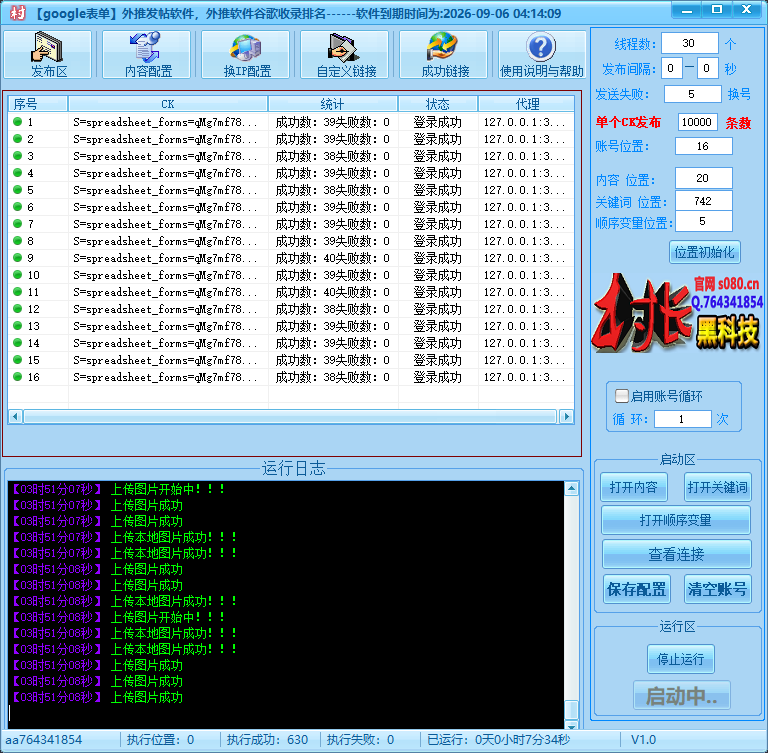Open 使用说明与帮助 help icon
The width and height of the screenshot is (768, 753).
(541, 55)
